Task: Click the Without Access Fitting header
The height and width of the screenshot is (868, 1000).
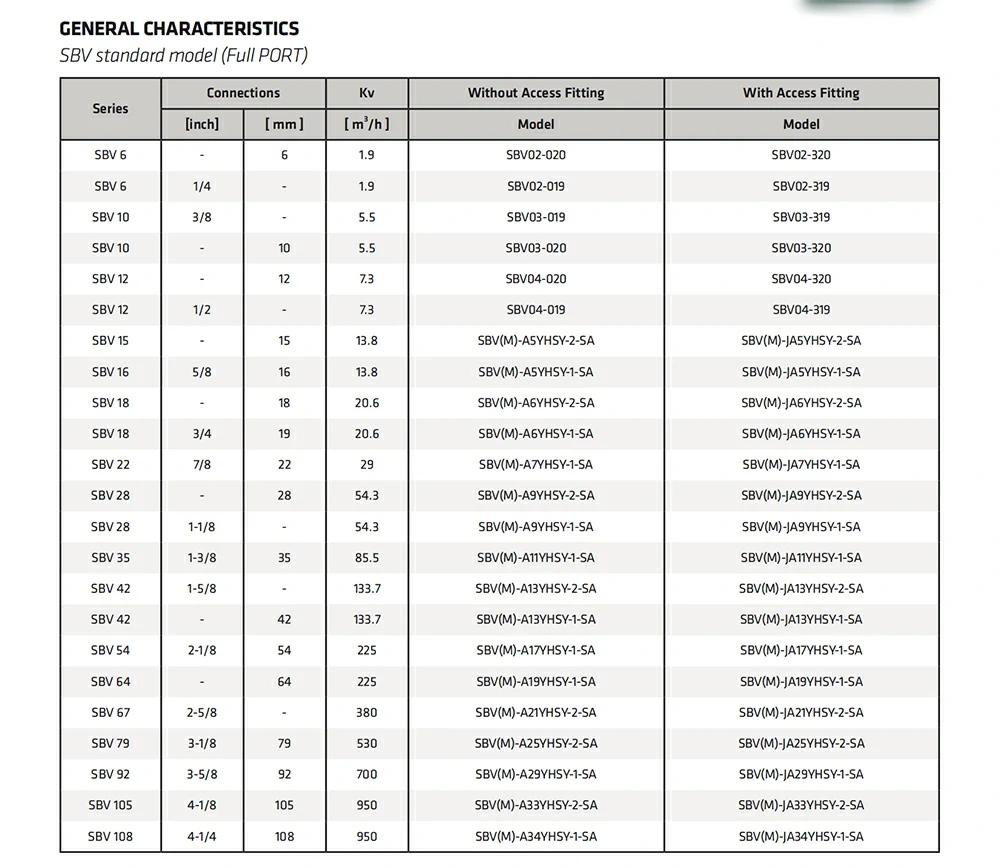Action: (x=536, y=93)
